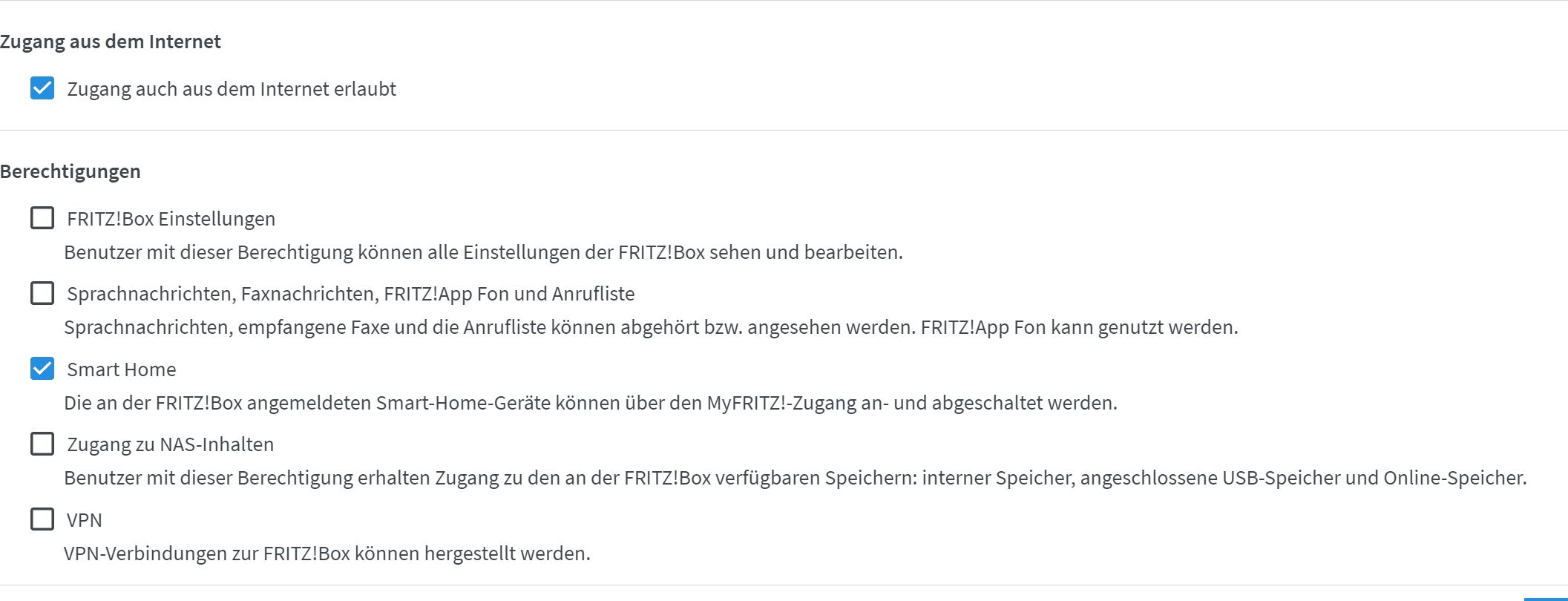Enable the Sprachnachrichten, Faxnachrichten permission checkbox
This screenshot has height=601, width=1568.
(x=42, y=293)
